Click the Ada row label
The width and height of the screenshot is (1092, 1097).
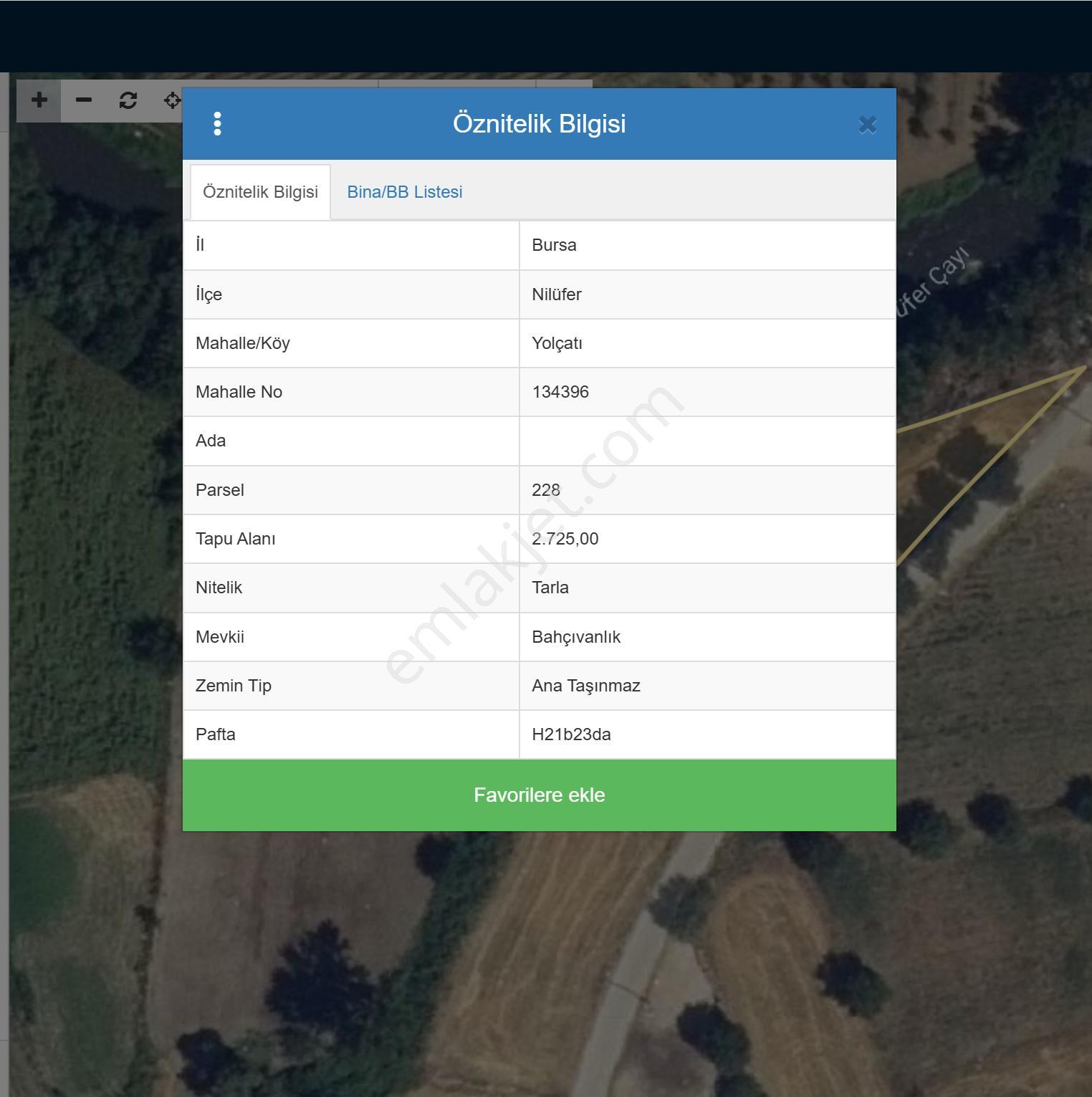click(x=211, y=441)
